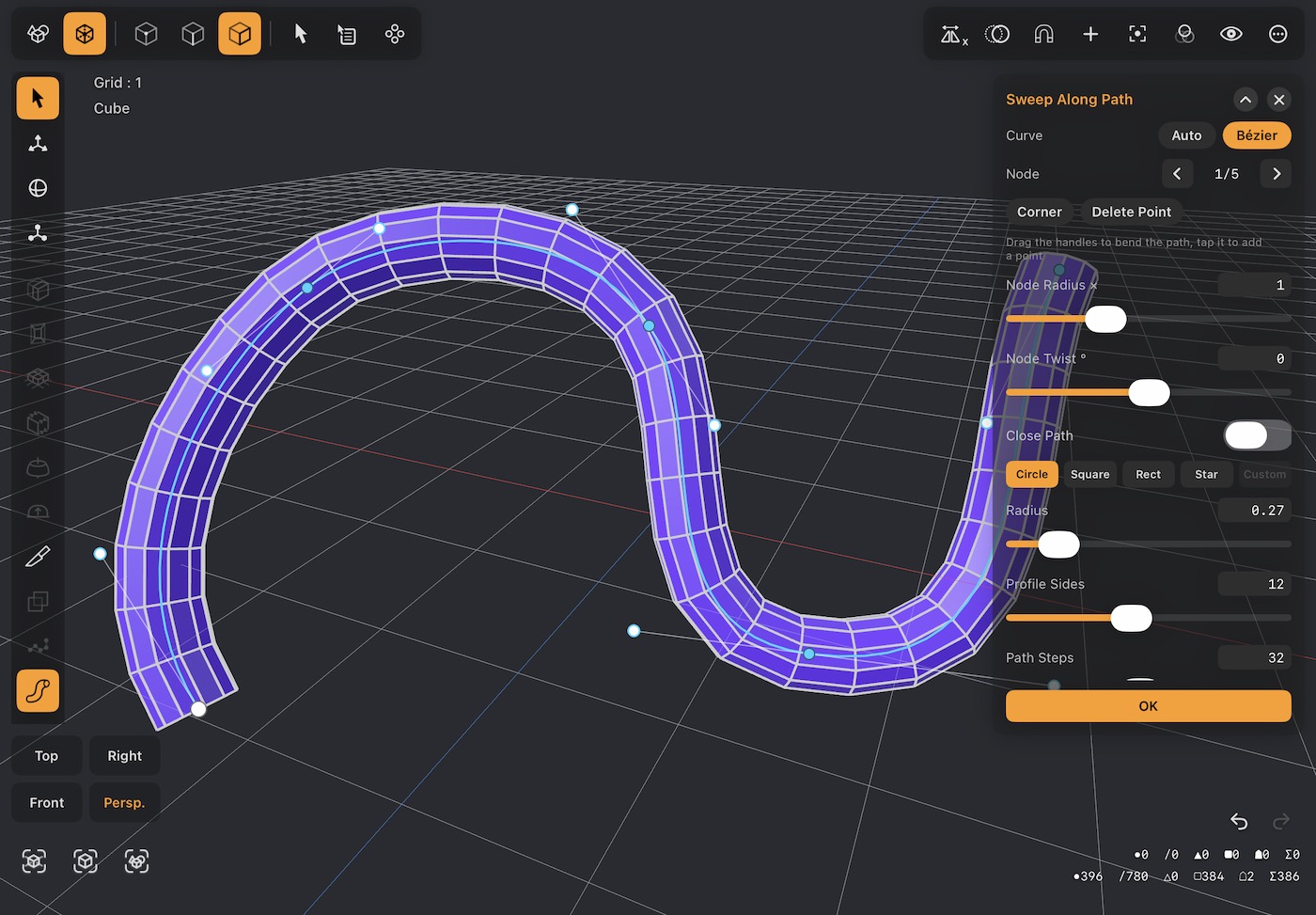Image resolution: width=1316 pixels, height=915 pixels.
Task: Click the Radius value field 0.27
Action: 1255,511
